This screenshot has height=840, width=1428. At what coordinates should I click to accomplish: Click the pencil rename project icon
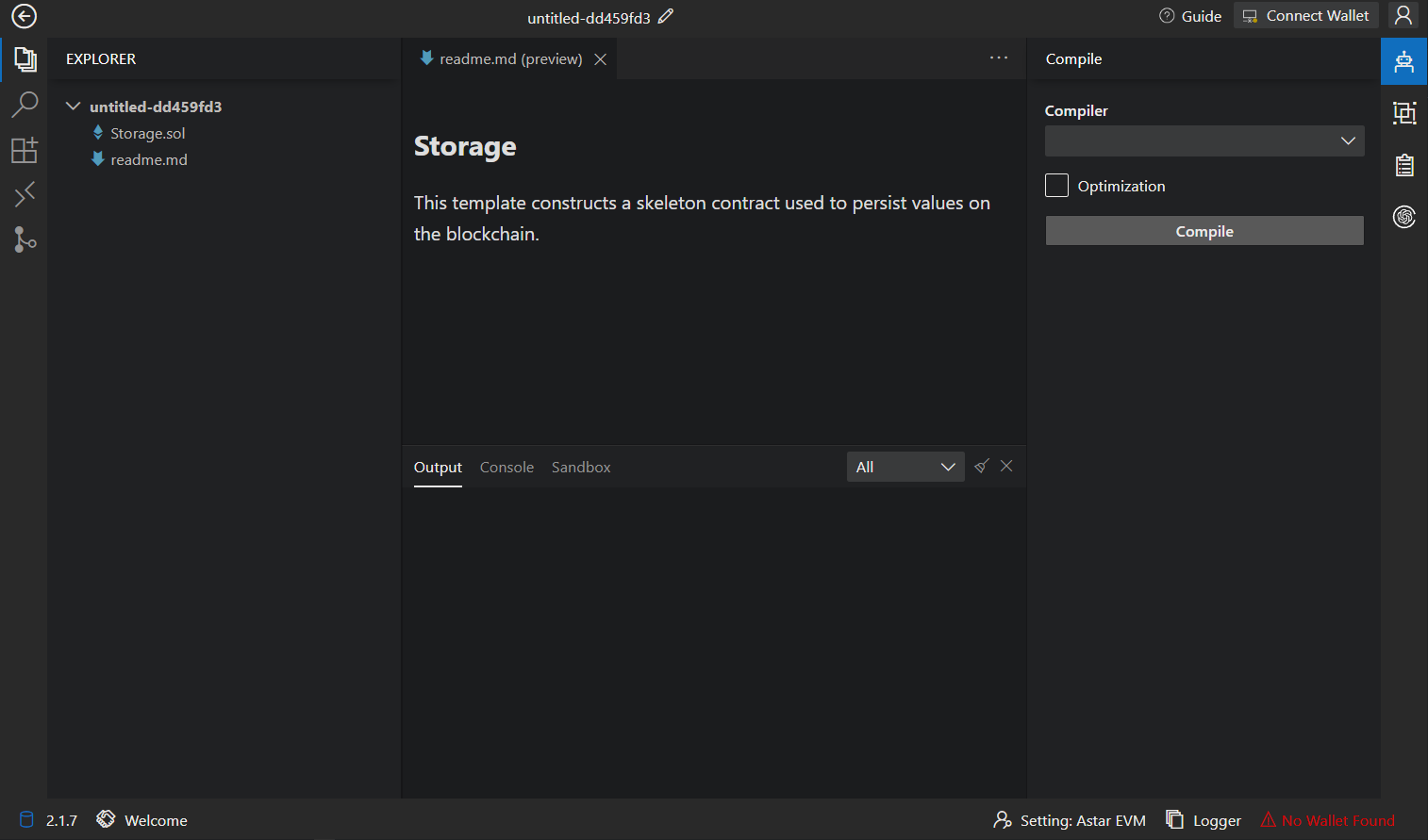(x=666, y=16)
